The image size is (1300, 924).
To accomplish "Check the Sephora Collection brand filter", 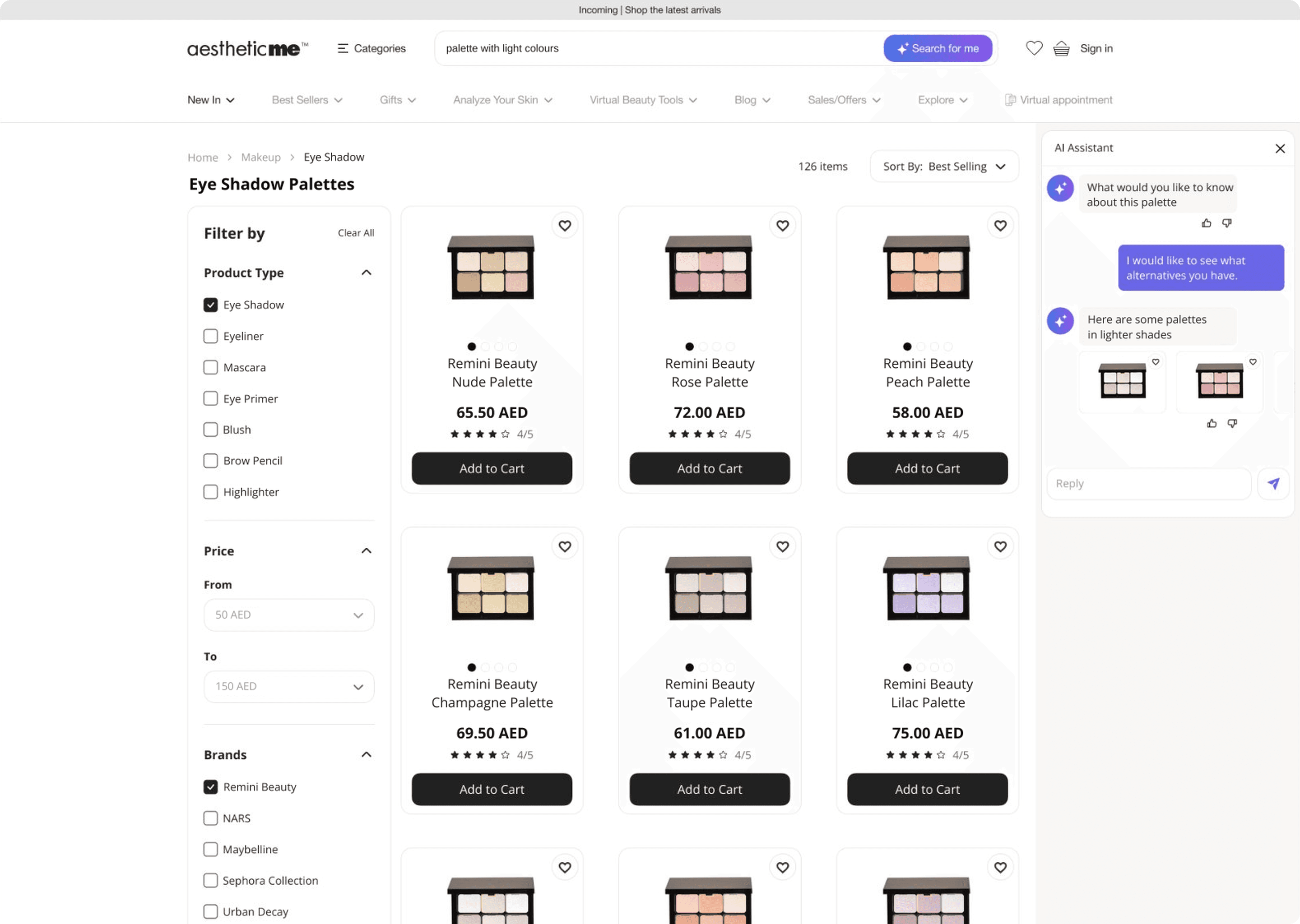I will coord(211,881).
